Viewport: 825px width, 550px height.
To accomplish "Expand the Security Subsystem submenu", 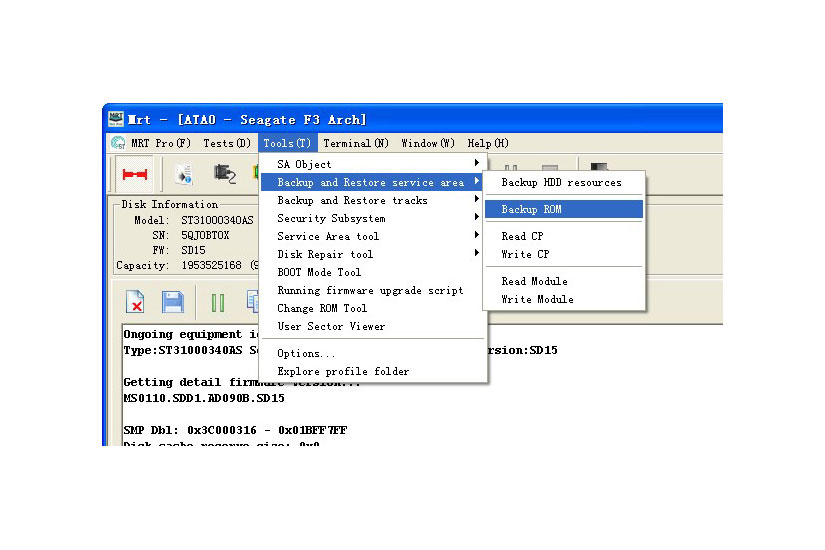I will [x=371, y=218].
